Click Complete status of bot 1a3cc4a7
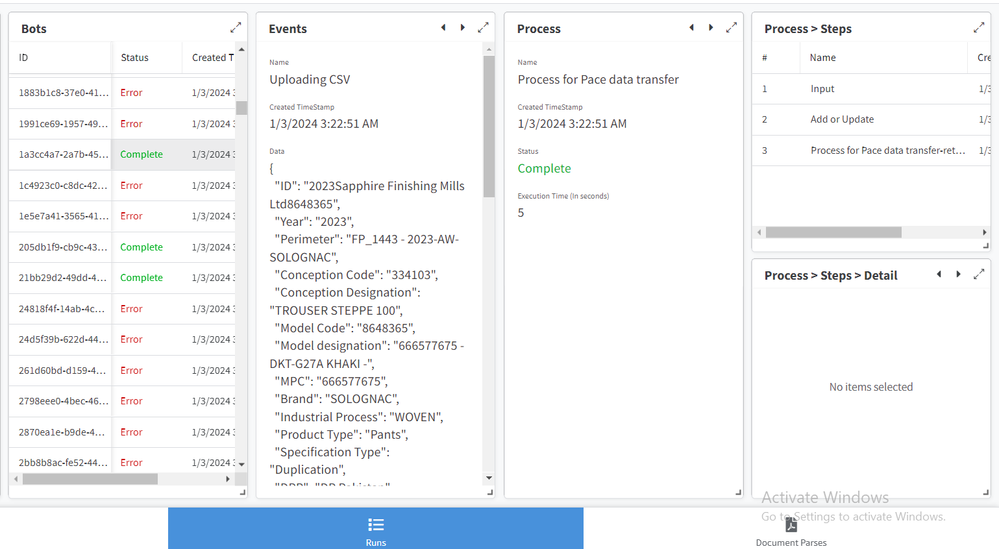 (141, 155)
